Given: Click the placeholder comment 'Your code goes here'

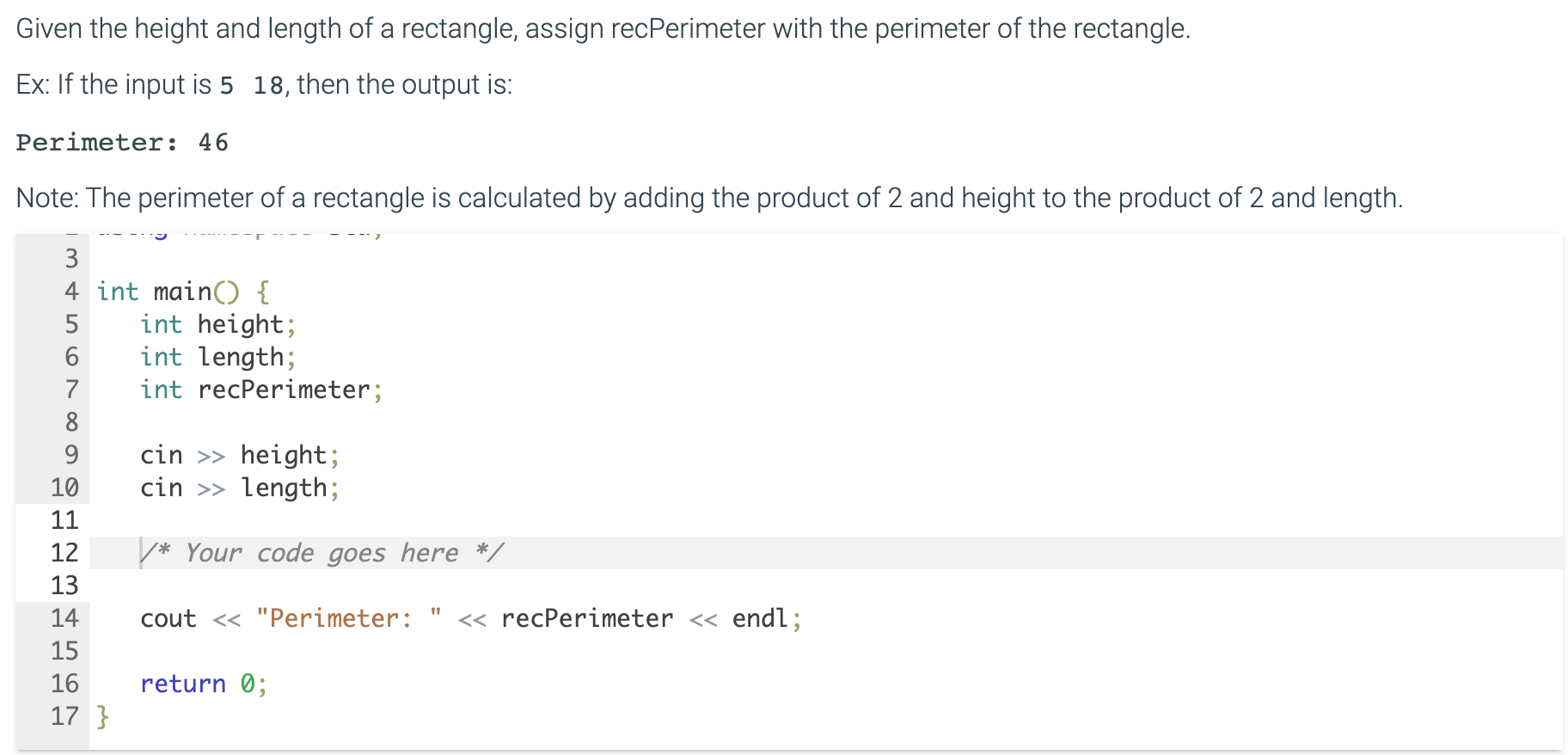Looking at the screenshot, I should coord(322,553).
